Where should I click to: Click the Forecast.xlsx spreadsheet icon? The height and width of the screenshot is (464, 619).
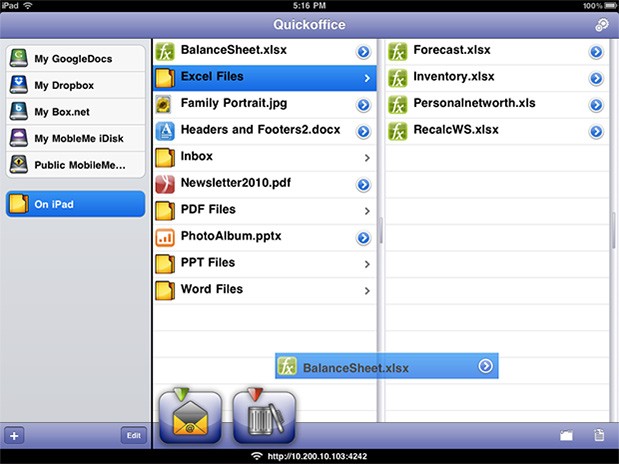[x=398, y=51]
